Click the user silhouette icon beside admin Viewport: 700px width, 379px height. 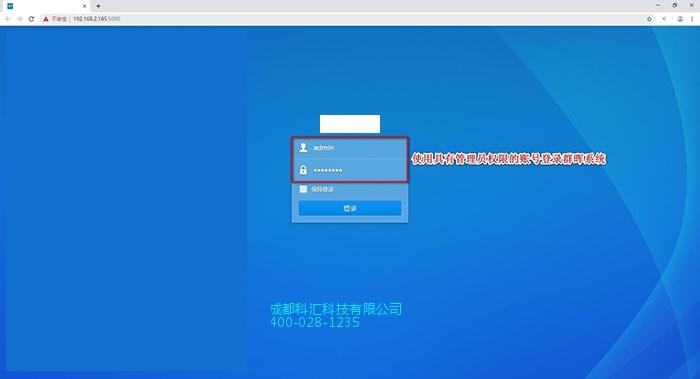tap(303, 147)
